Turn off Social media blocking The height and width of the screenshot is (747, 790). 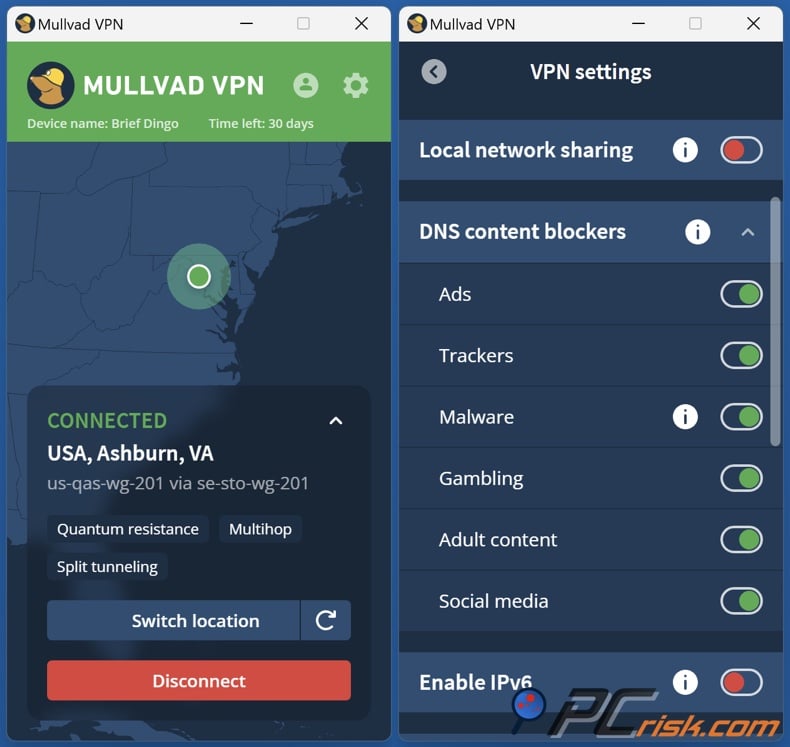tap(741, 601)
